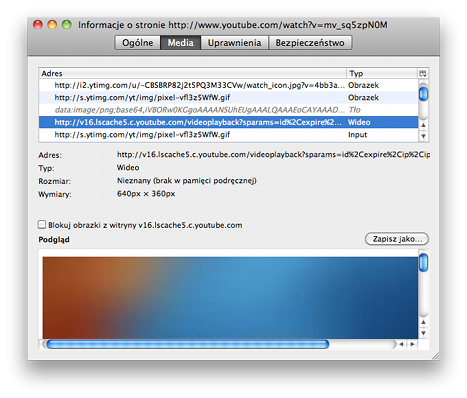Click the preview scroll down arrow

click(423, 333)
